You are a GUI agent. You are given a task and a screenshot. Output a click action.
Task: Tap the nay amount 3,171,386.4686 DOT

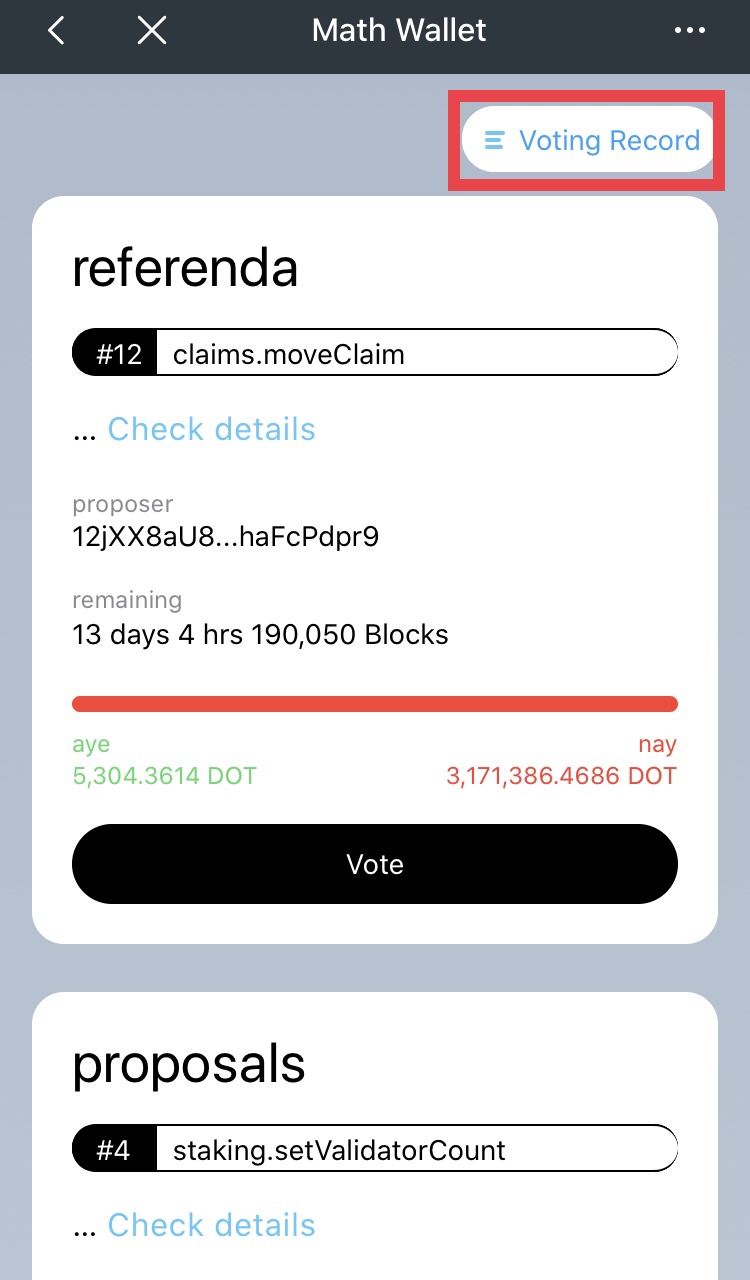tap(561, 775)
